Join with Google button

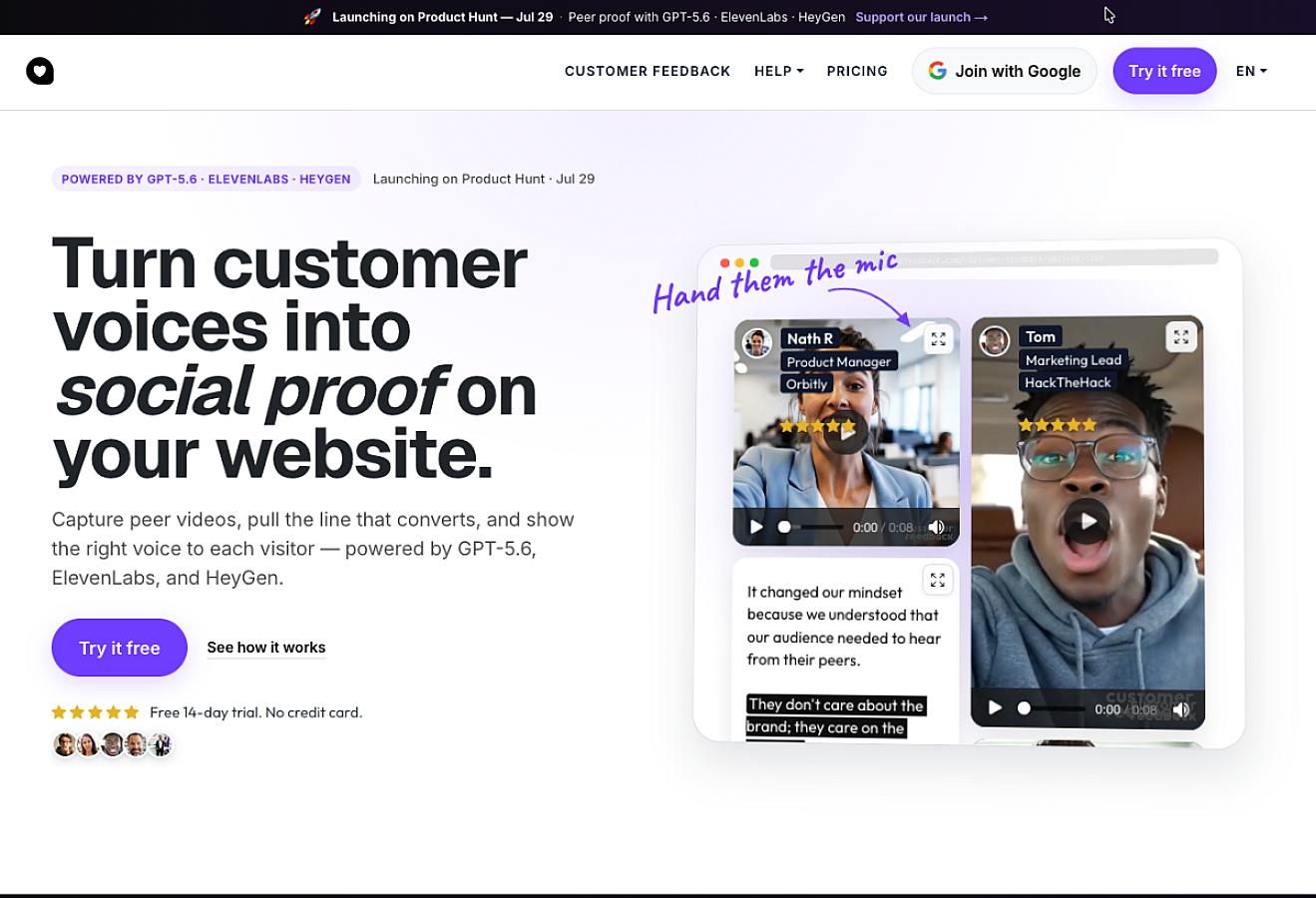(x=1005, y=71)
